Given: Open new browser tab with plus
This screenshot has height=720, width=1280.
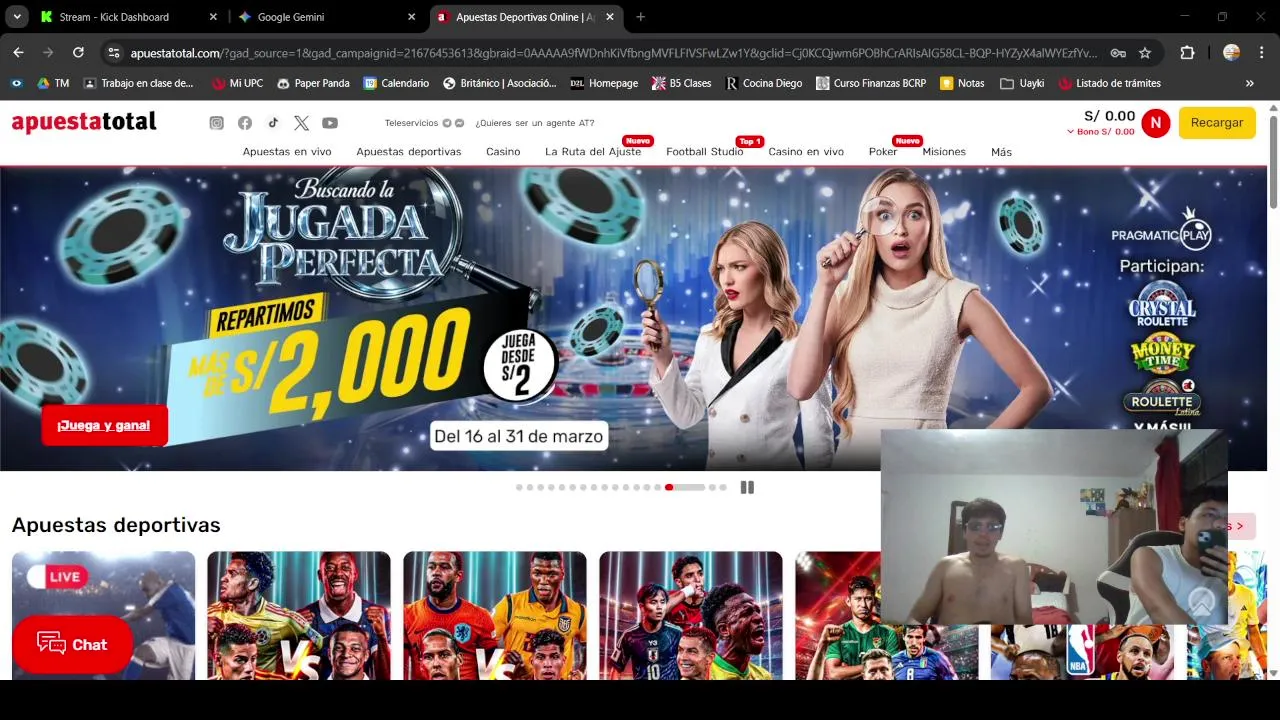Looking at the screenshot, I should pos(640,17).
